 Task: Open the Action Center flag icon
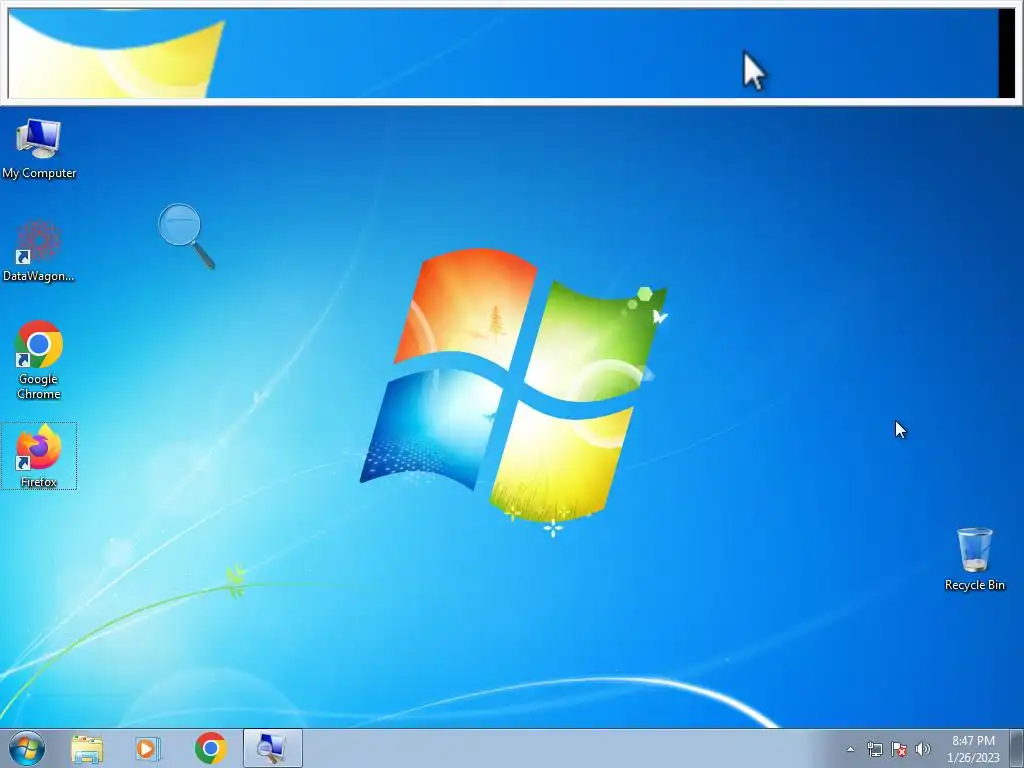coord(899,749)
